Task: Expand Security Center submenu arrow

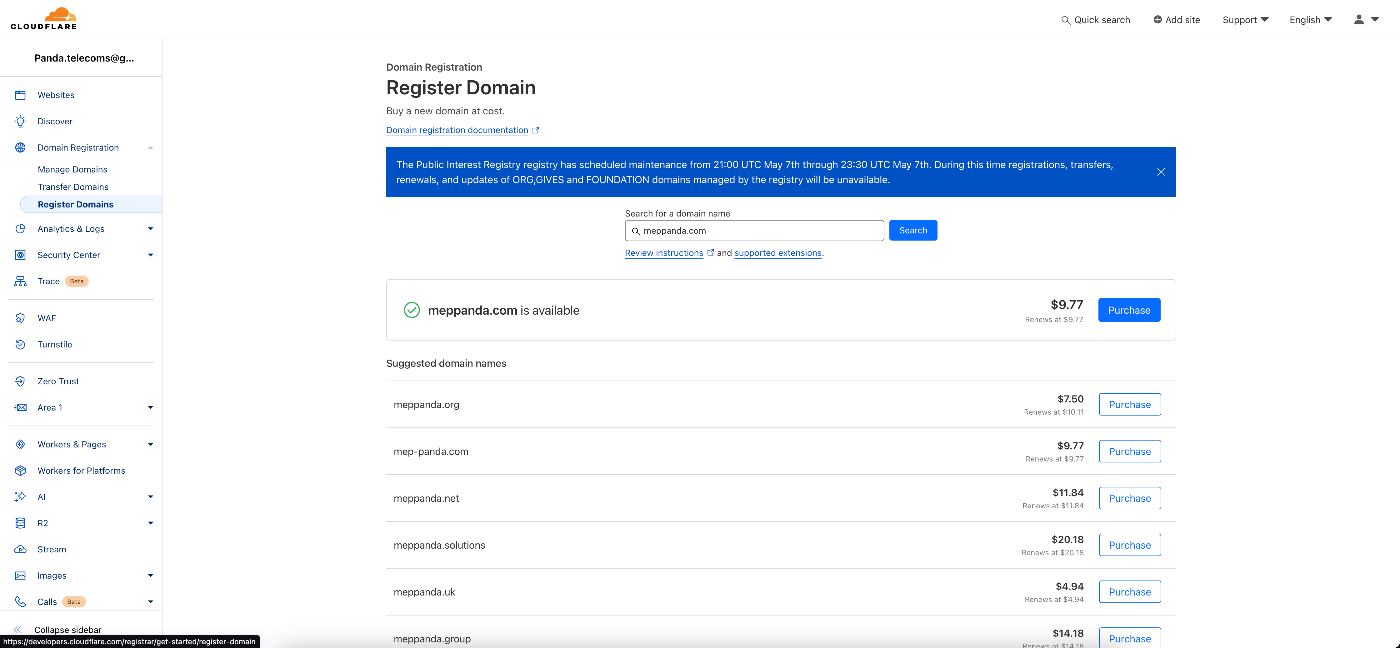Action: [x=150, y=255]
